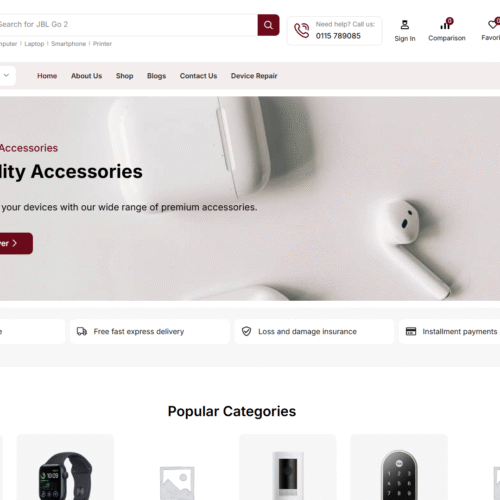
Task: Click the Laptop quick search link
Action: click(x=34, y=44)
